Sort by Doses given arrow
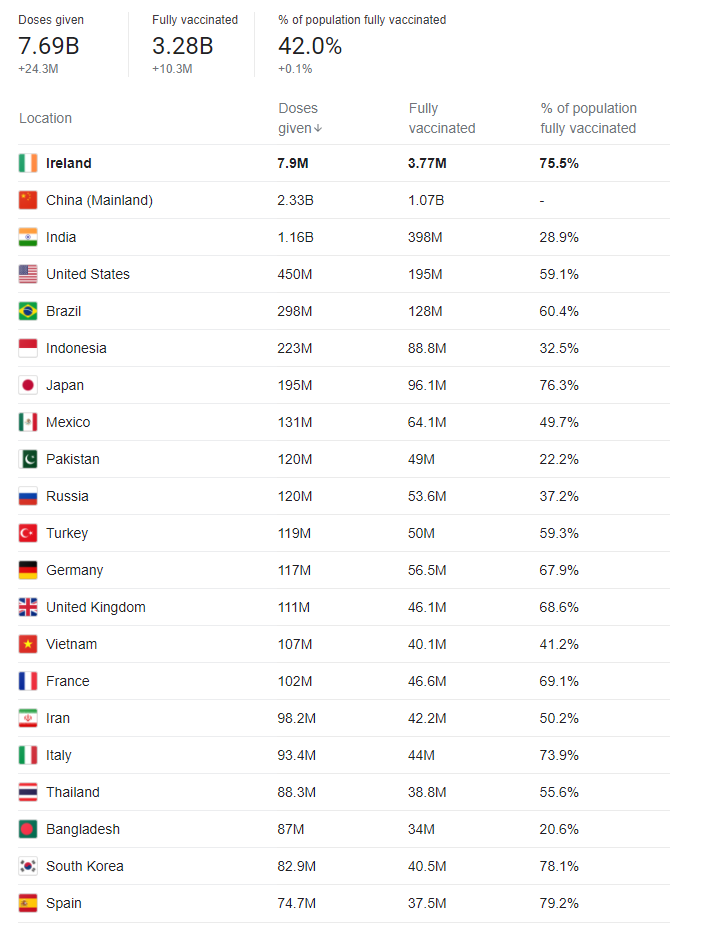 318,129
